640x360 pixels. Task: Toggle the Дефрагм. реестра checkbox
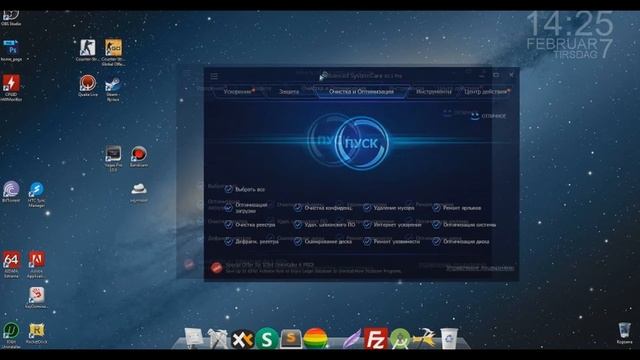[229, 241]
